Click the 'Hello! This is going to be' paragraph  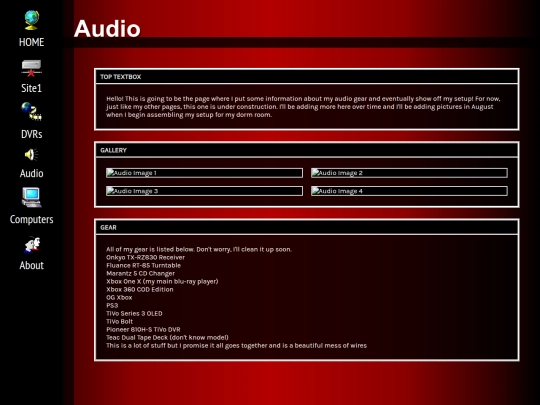[x=303, y=107]
